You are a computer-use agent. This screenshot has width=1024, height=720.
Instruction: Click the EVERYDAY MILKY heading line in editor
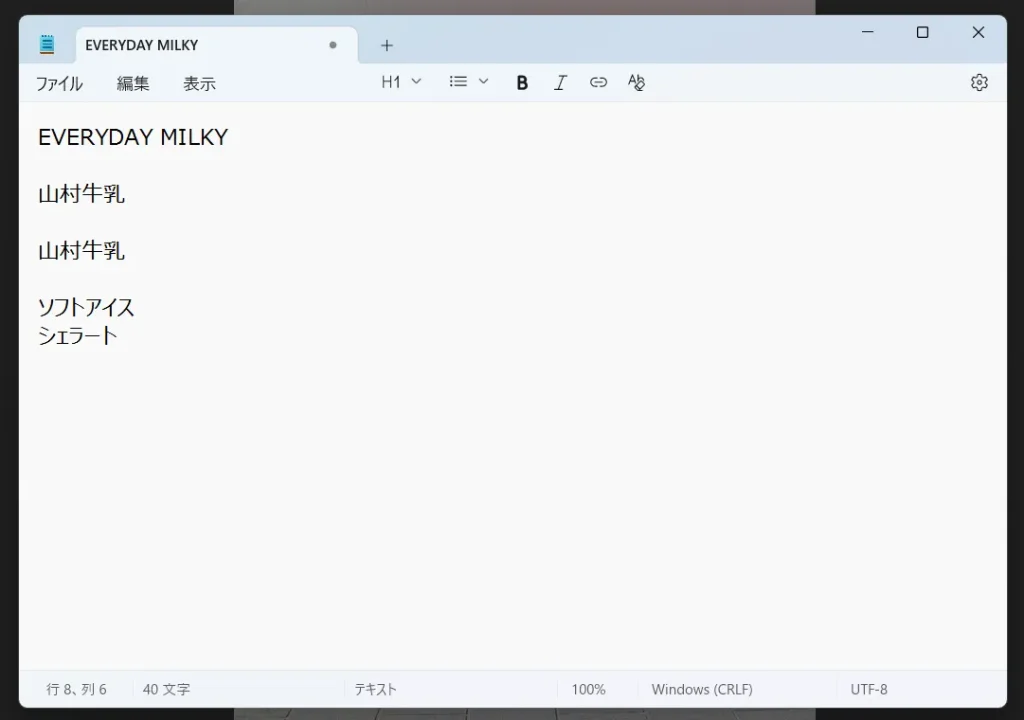tap(133, 137)
